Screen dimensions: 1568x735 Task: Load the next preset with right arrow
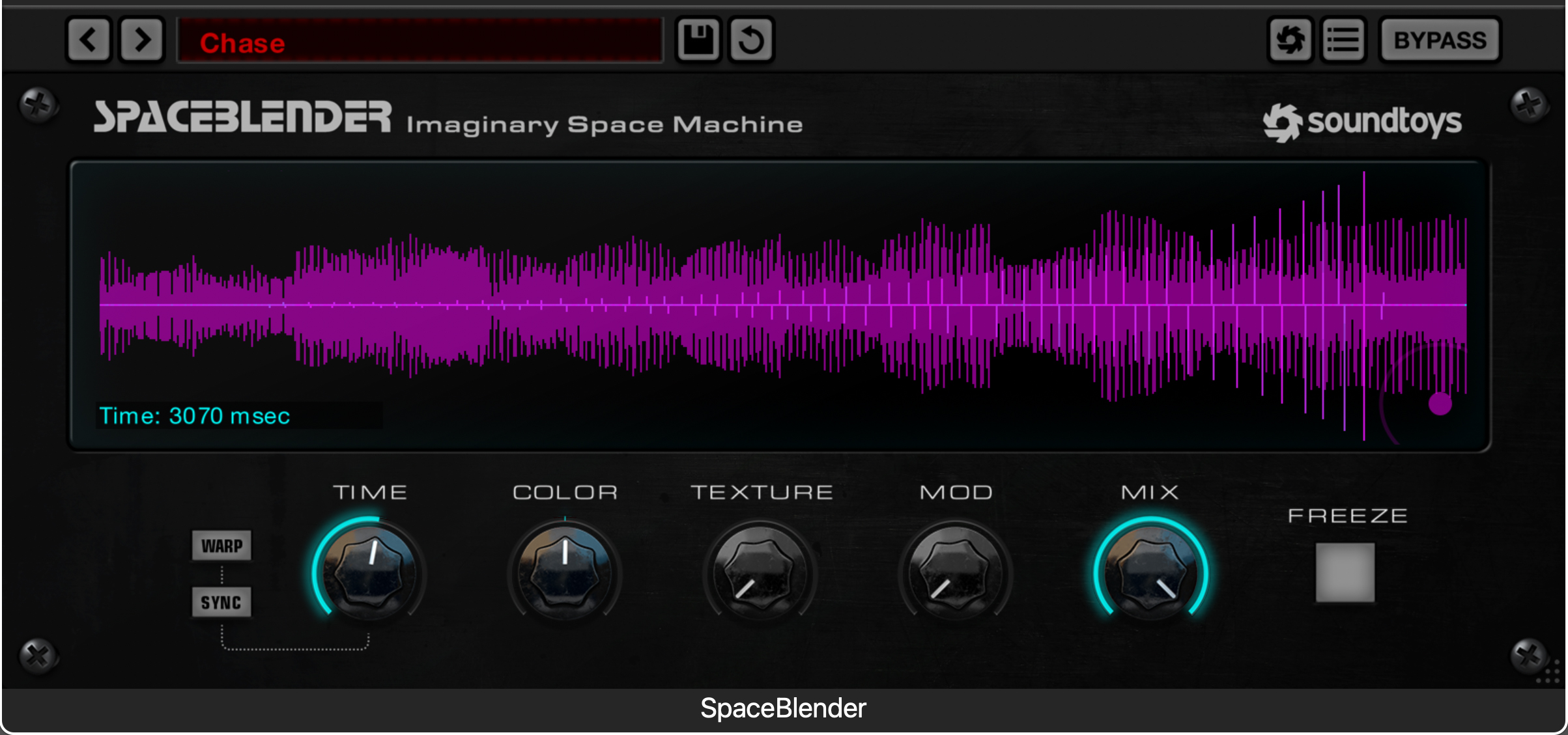pyautogui.click(x=141, y=40)
